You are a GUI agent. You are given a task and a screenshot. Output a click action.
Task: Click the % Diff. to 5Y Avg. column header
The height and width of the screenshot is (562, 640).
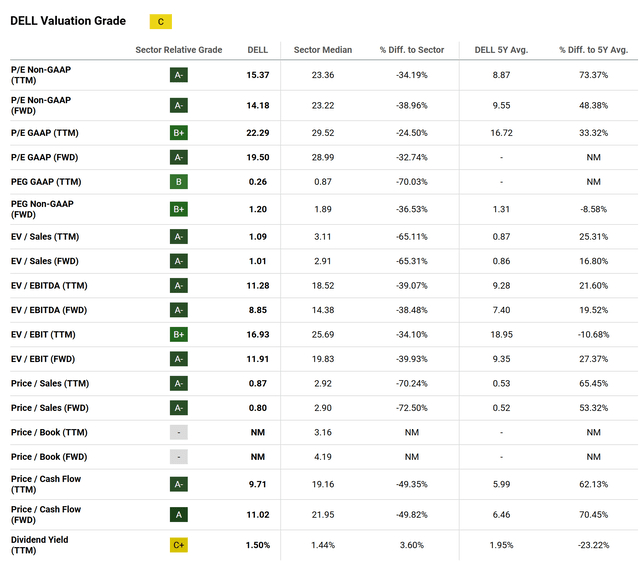click(x=593, y=50)
